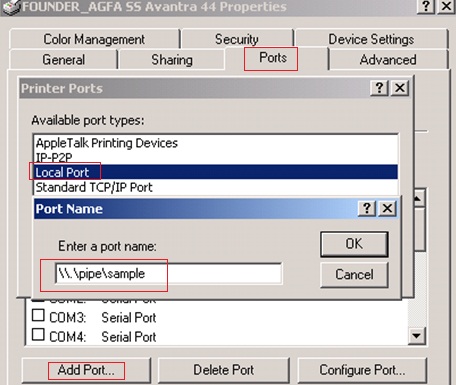
Task: Open the Device Settings tab
Action: (371, 39)
